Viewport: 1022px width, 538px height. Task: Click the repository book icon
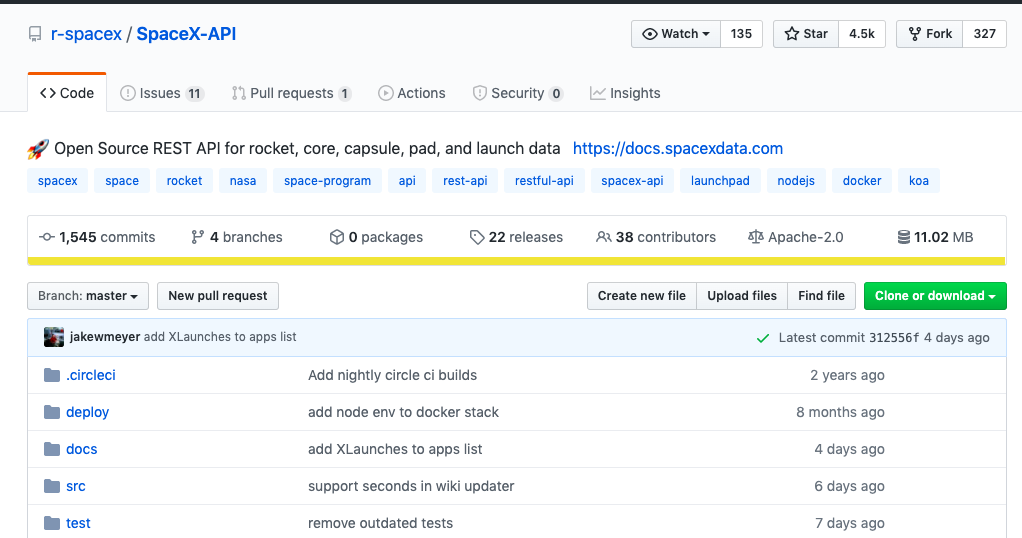[x=35, y=35]
